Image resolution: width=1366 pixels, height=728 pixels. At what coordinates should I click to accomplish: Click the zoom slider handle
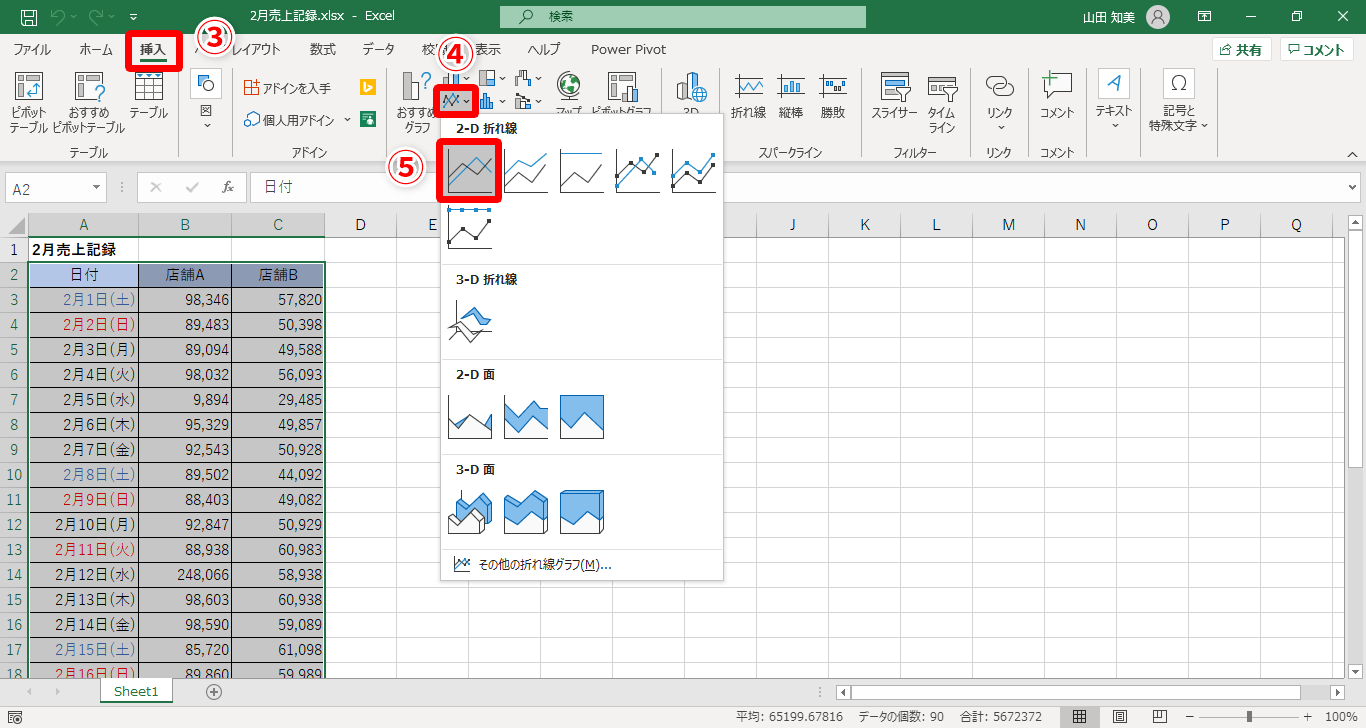tap(1249, 717)
